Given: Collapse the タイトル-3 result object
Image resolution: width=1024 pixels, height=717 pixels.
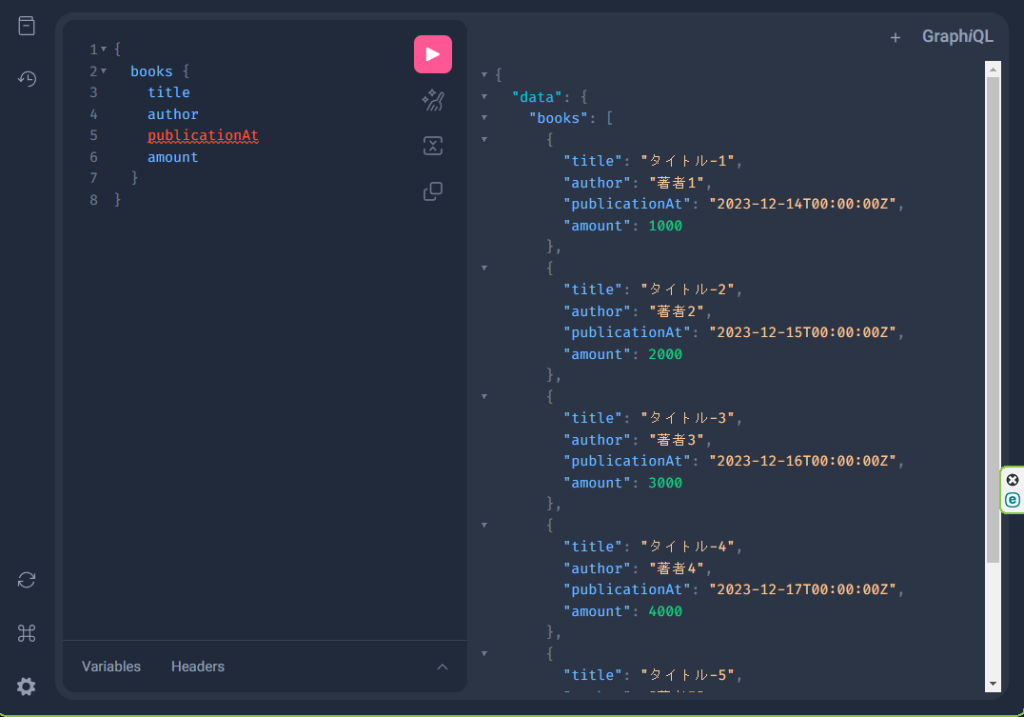Looking at the screenshot, I should tap(485, 396).
